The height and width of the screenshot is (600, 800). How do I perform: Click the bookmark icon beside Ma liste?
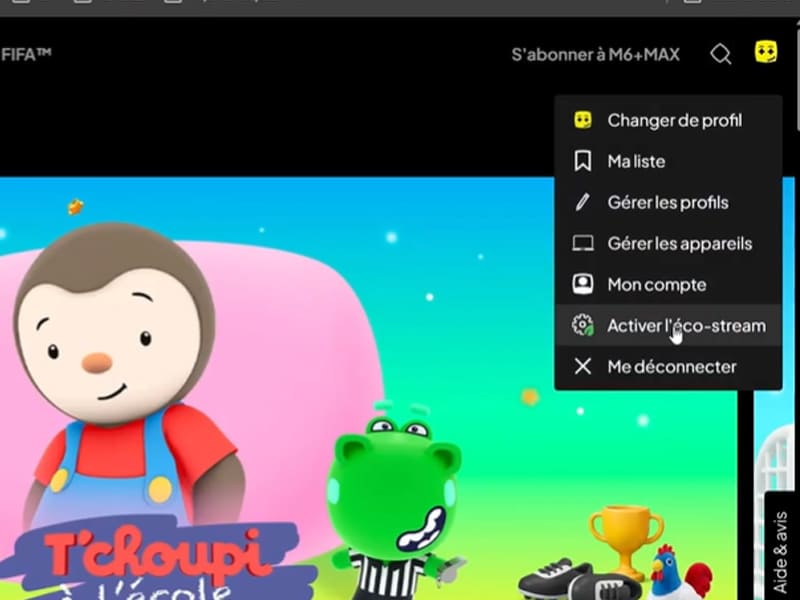click(583, 161)
